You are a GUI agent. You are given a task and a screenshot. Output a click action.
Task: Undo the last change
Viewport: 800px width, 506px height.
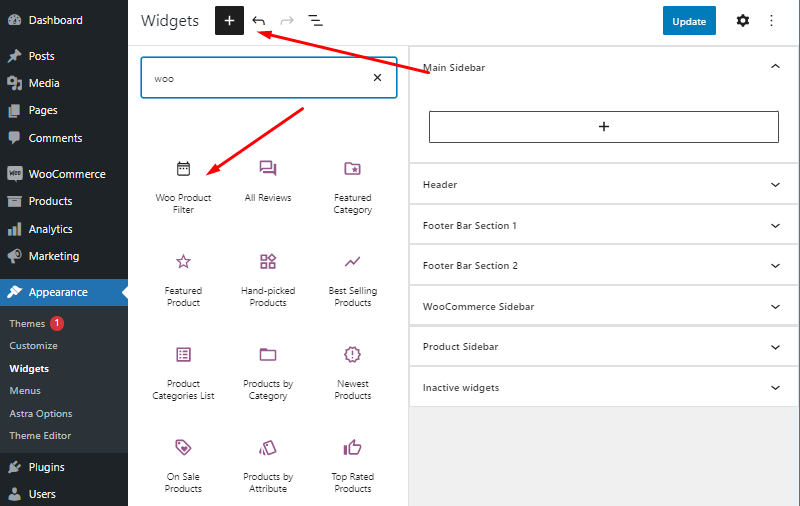[x=259, y=20]
